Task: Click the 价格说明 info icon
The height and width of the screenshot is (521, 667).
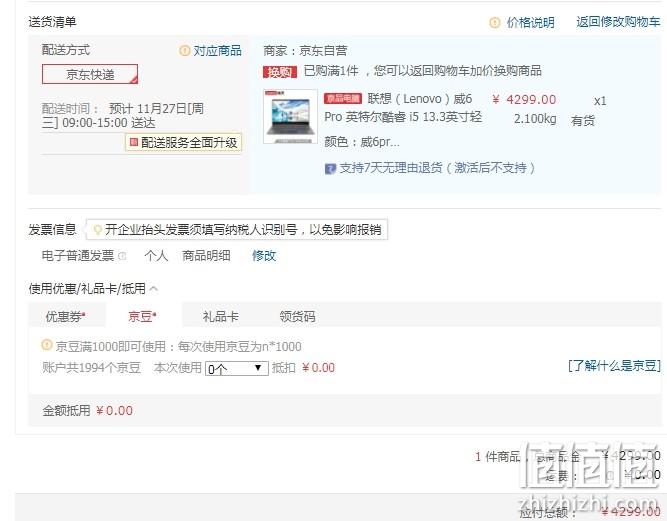Action: pos(494,22)
